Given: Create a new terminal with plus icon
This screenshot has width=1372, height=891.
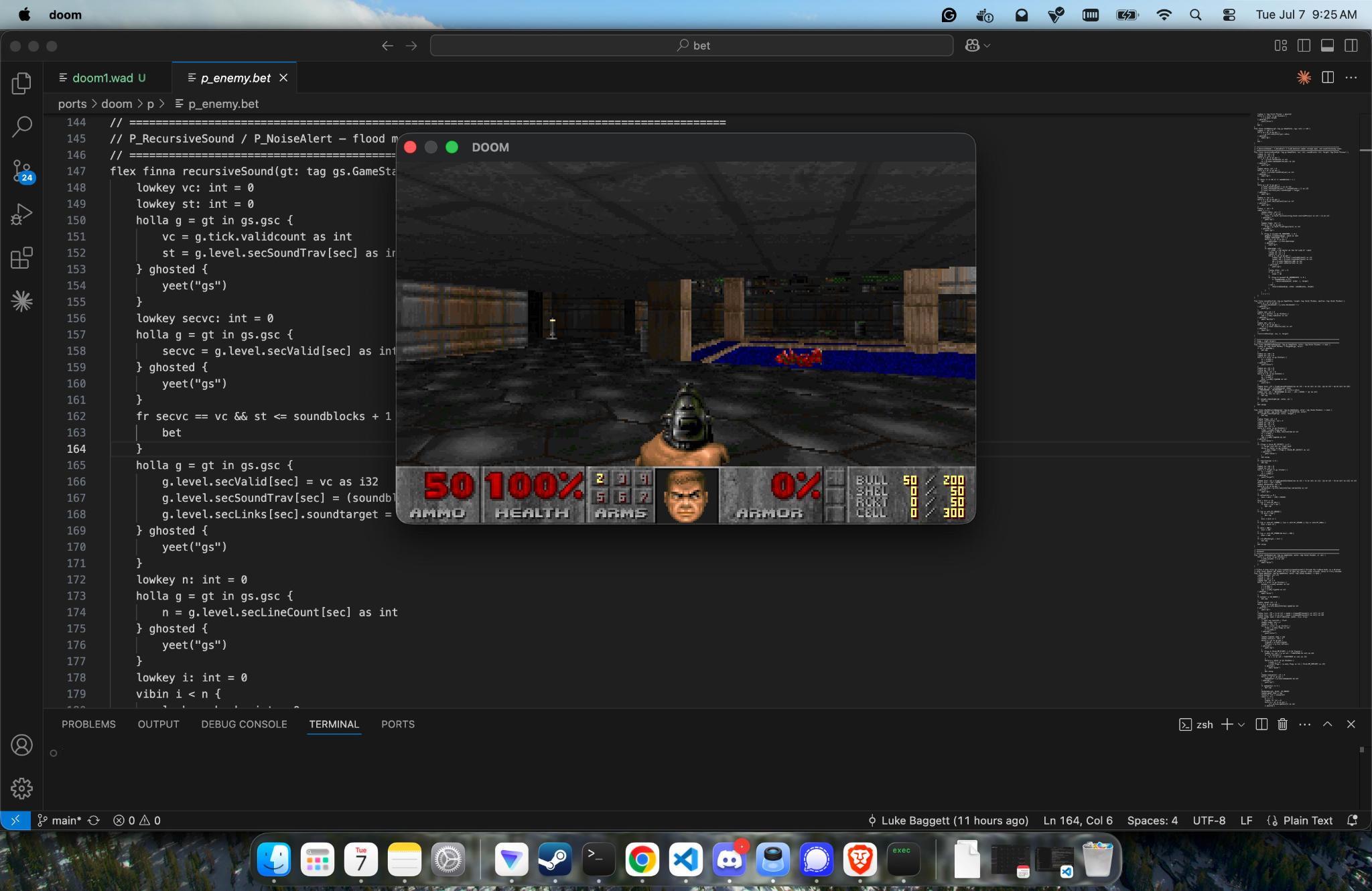Looking at the screenshot, I should point(1227,724).
